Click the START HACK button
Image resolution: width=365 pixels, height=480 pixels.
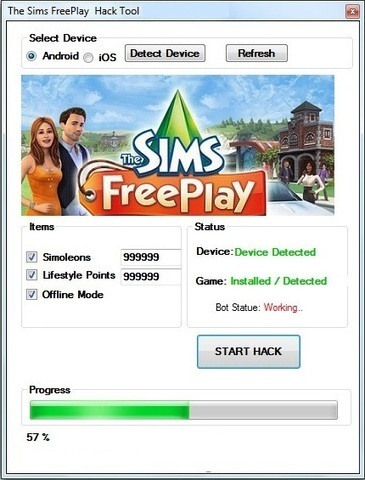[249, 352]
